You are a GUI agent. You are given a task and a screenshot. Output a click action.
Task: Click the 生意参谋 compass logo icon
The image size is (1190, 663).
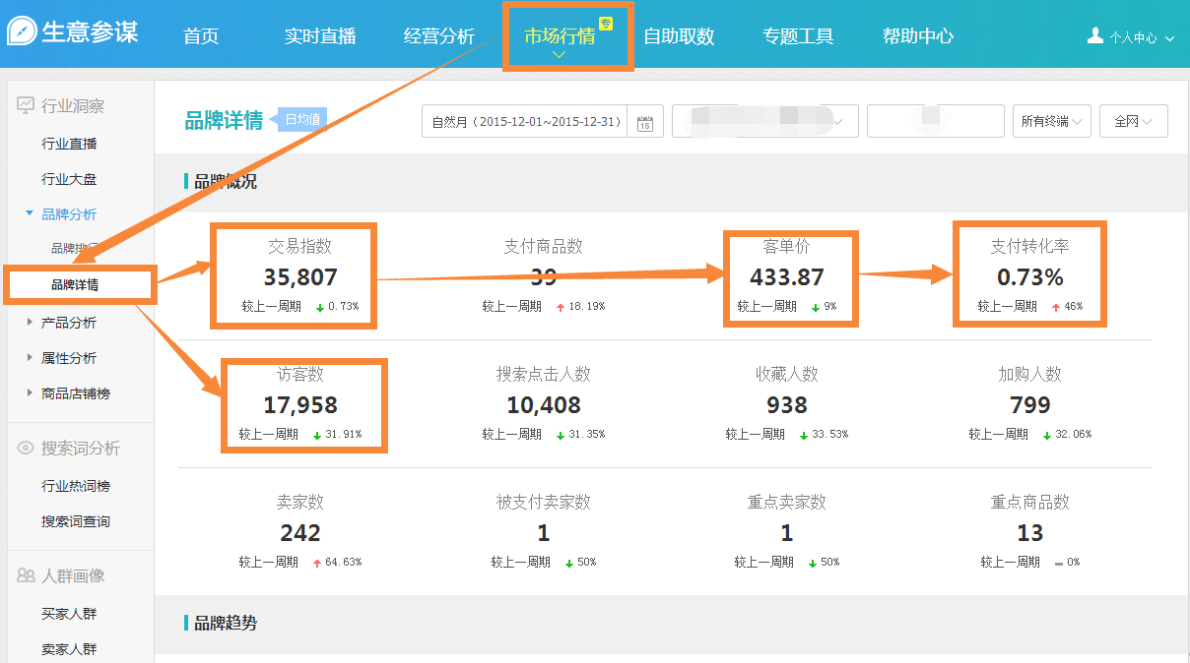(x=22, y=31)
